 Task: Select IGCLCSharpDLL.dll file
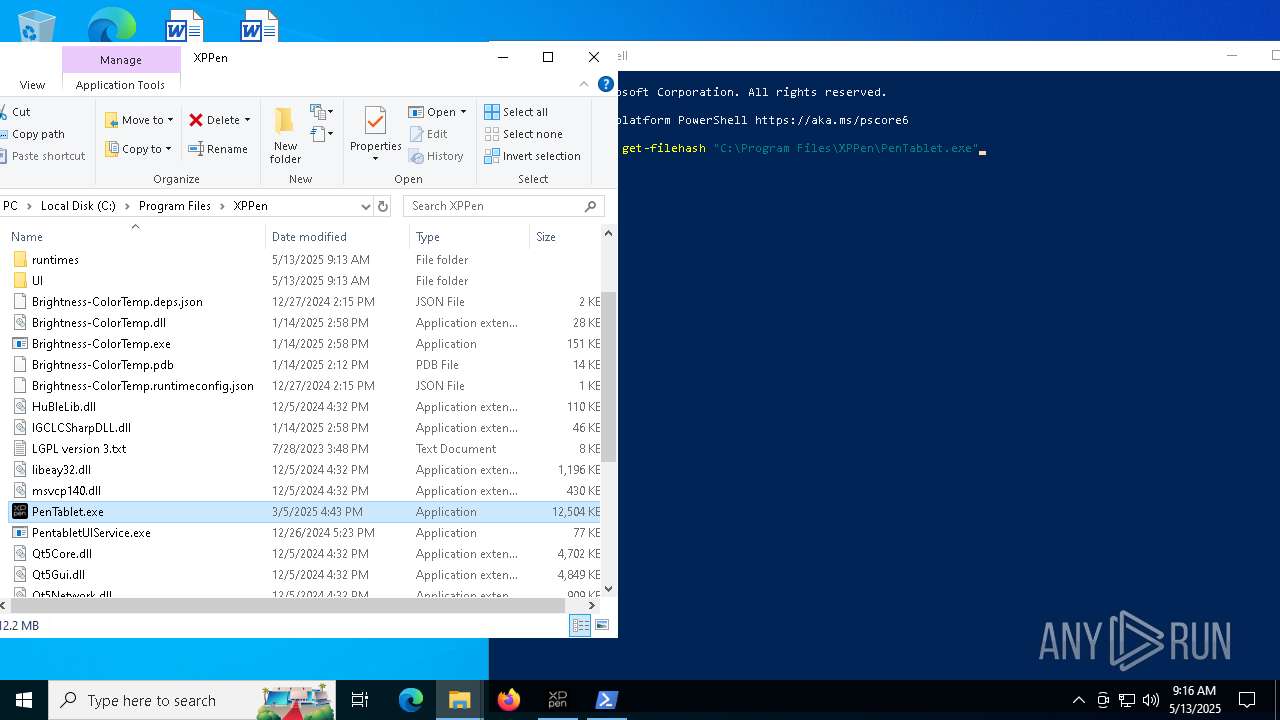click(x=81, y=428)
